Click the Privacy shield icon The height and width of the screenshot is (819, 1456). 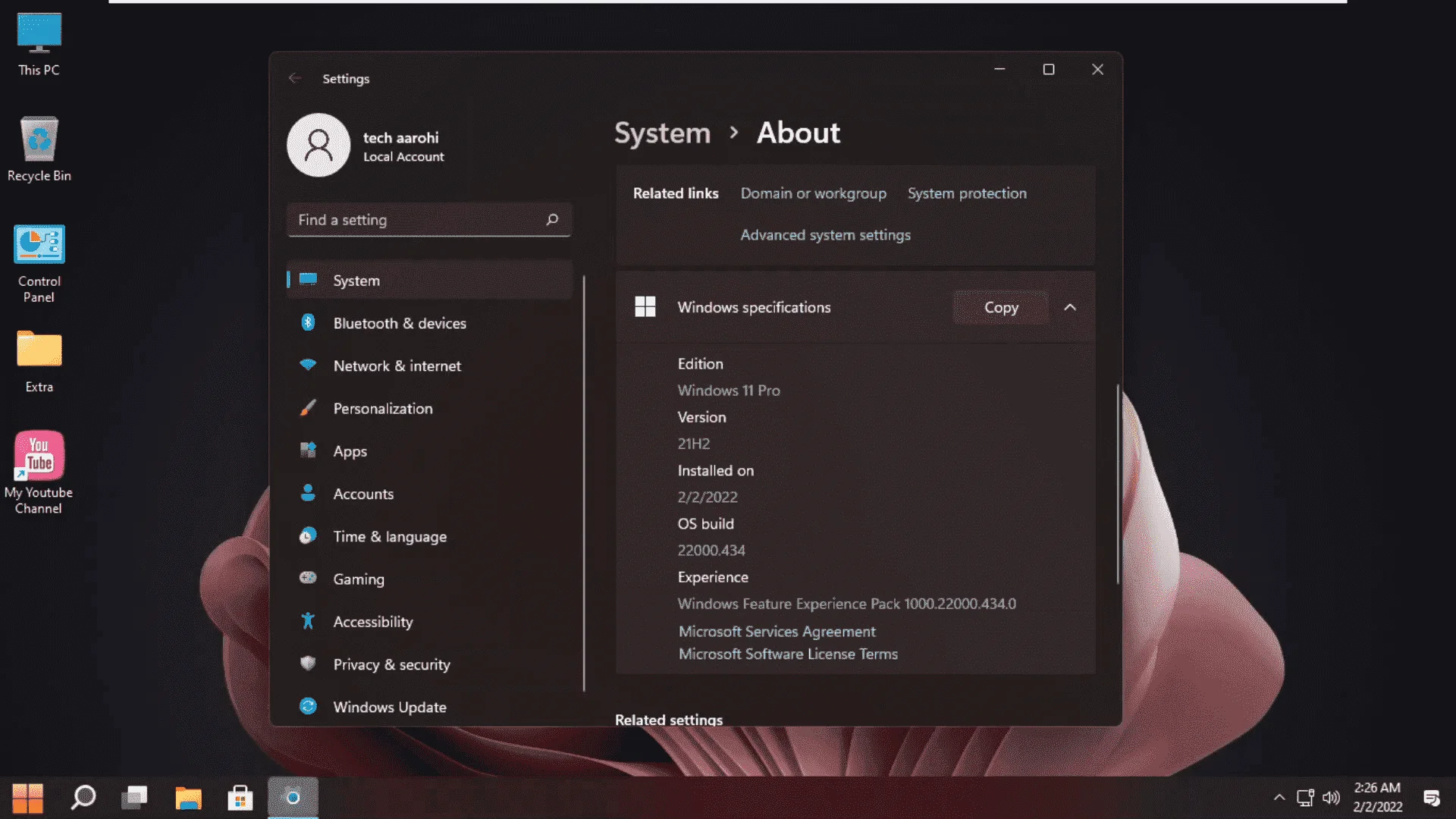308,664
